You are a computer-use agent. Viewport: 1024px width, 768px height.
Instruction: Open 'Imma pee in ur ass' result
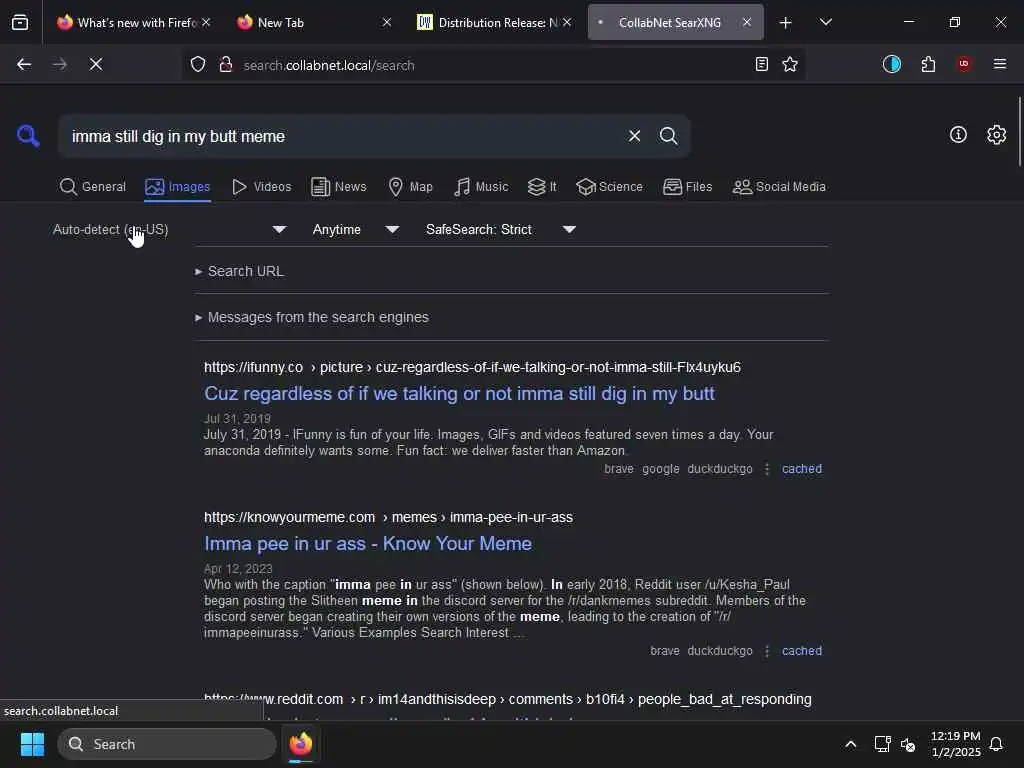point(368,544)
